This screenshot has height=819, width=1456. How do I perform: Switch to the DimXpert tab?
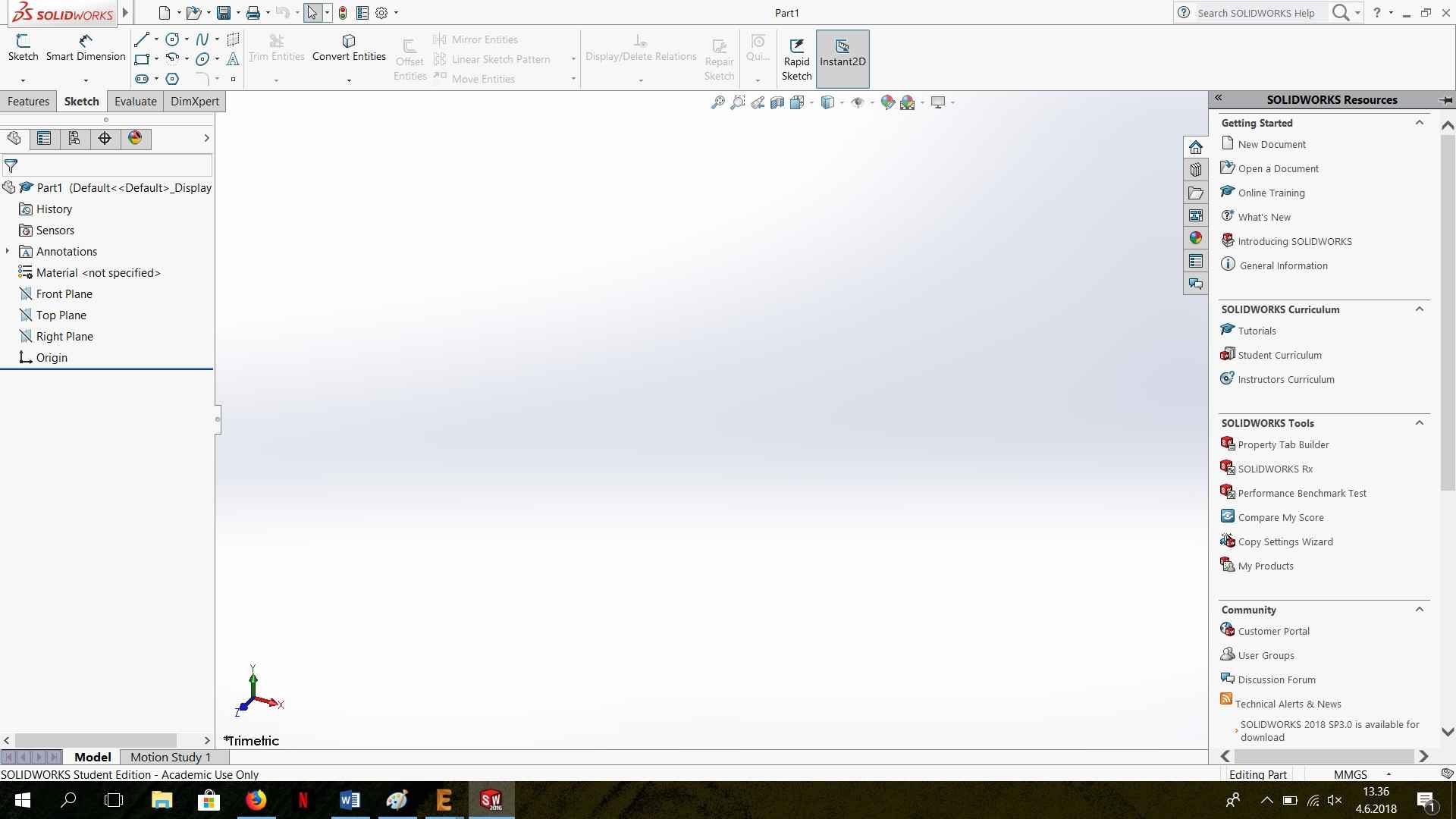pyautogui.click(x=195, y=102)
